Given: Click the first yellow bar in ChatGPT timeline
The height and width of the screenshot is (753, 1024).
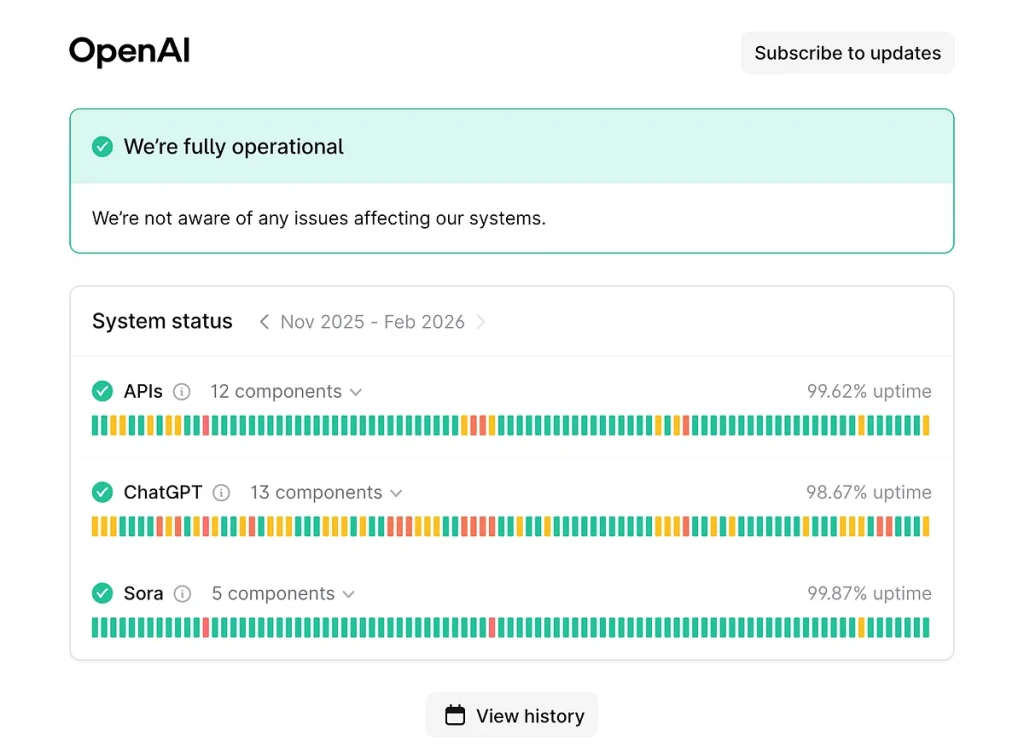Looking at the screenshot, I should [96, 527].
